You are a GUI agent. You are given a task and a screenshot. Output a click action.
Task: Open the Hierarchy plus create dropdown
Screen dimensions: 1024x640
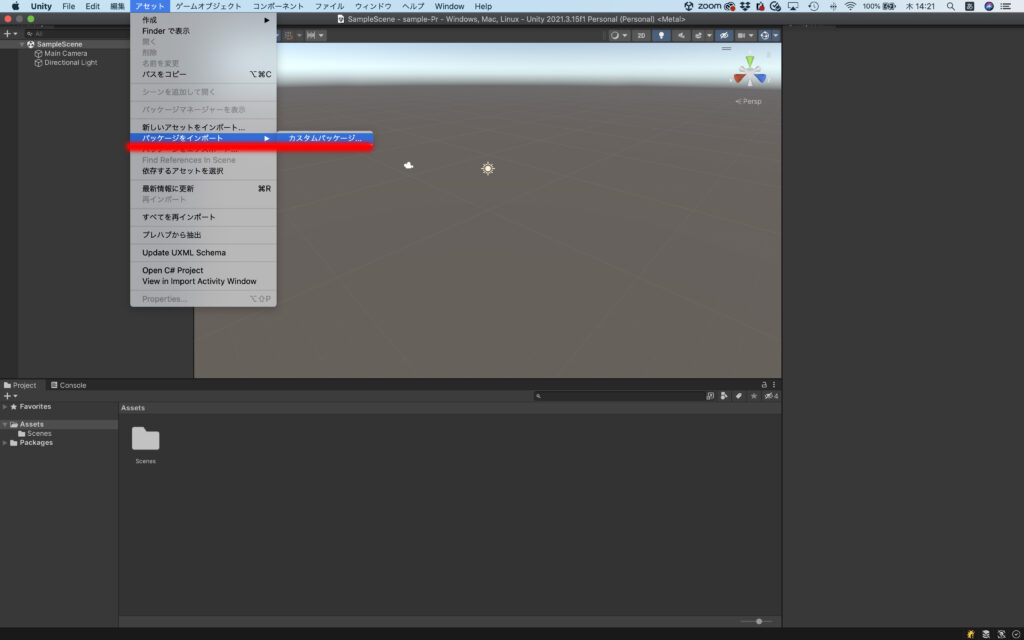pos(10,34)
